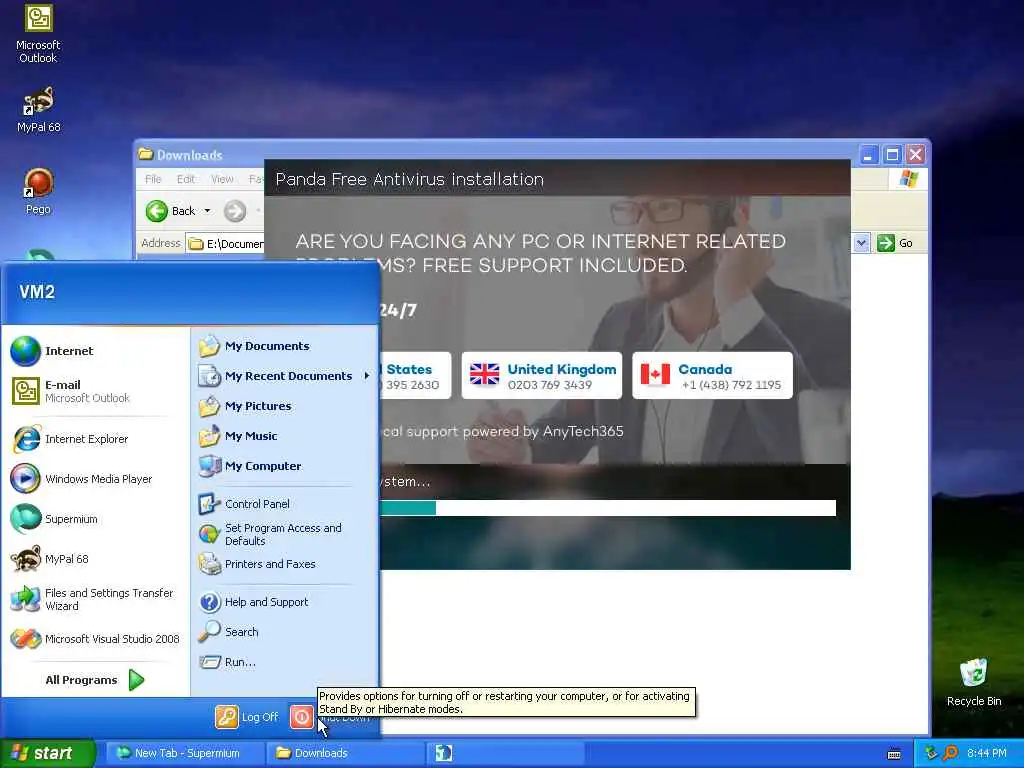Launch Internet Explorer from Start menu

click(x=95, y=439)
